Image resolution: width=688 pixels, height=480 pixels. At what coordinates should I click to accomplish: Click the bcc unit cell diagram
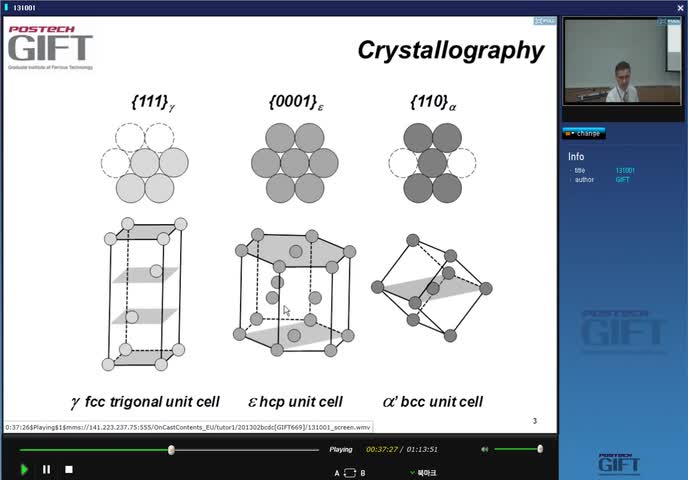pos(432,288)
